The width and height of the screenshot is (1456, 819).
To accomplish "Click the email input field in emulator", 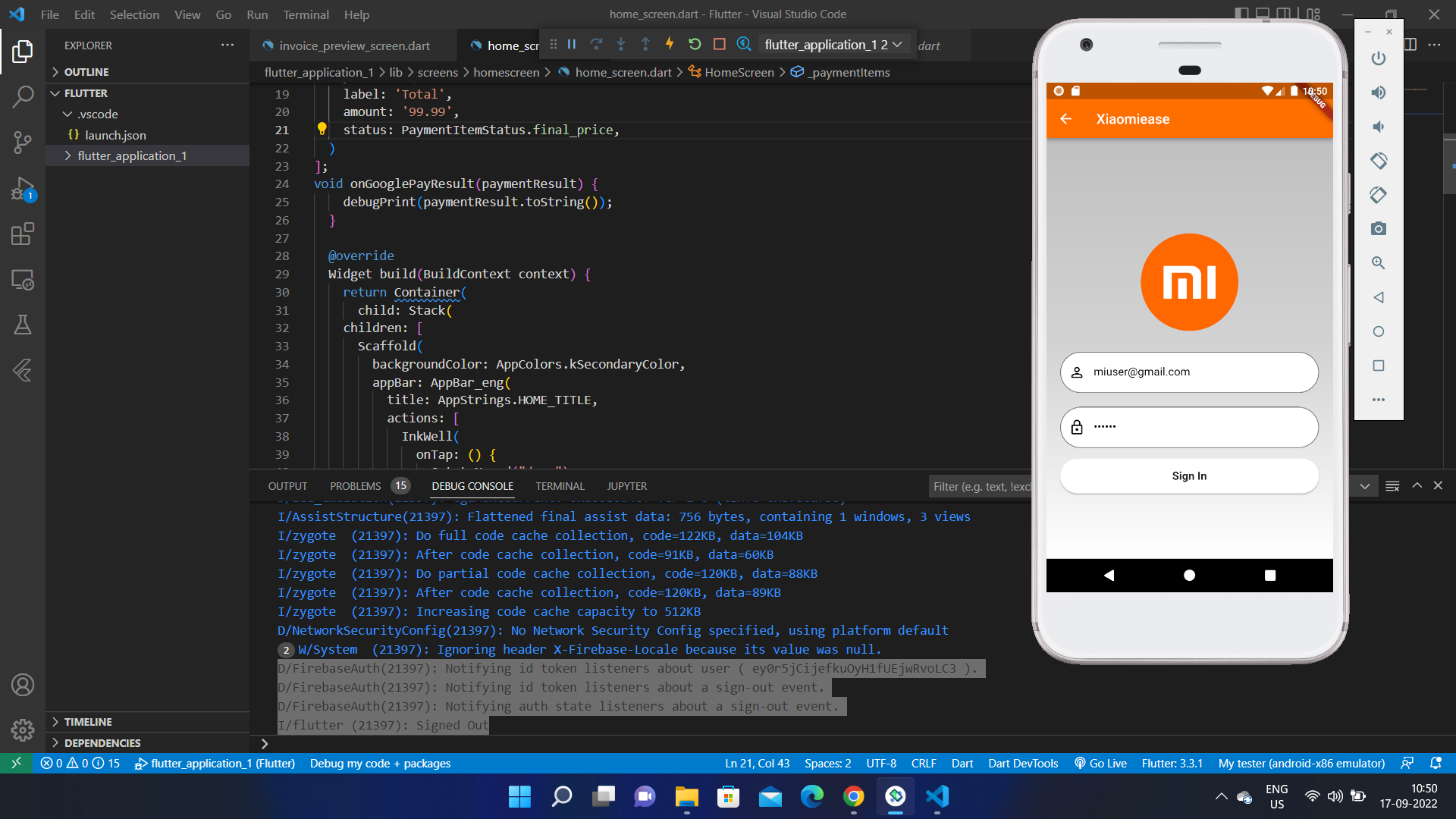I will pyautogui.click(x=1189, y=372).
